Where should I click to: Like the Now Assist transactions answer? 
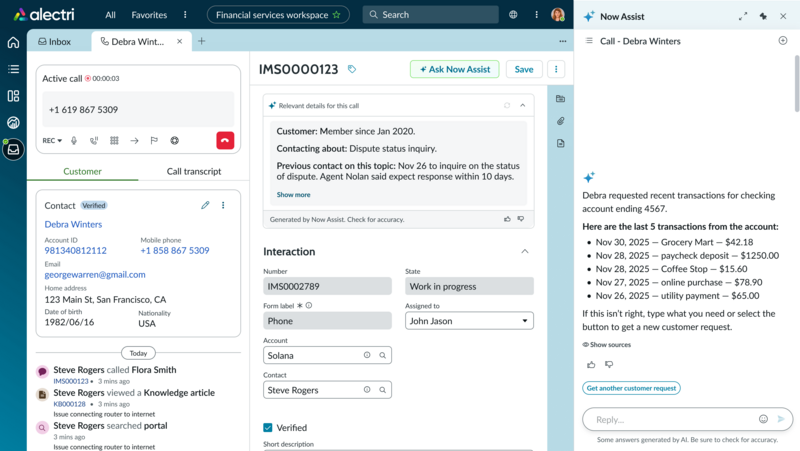coord(591,364)
